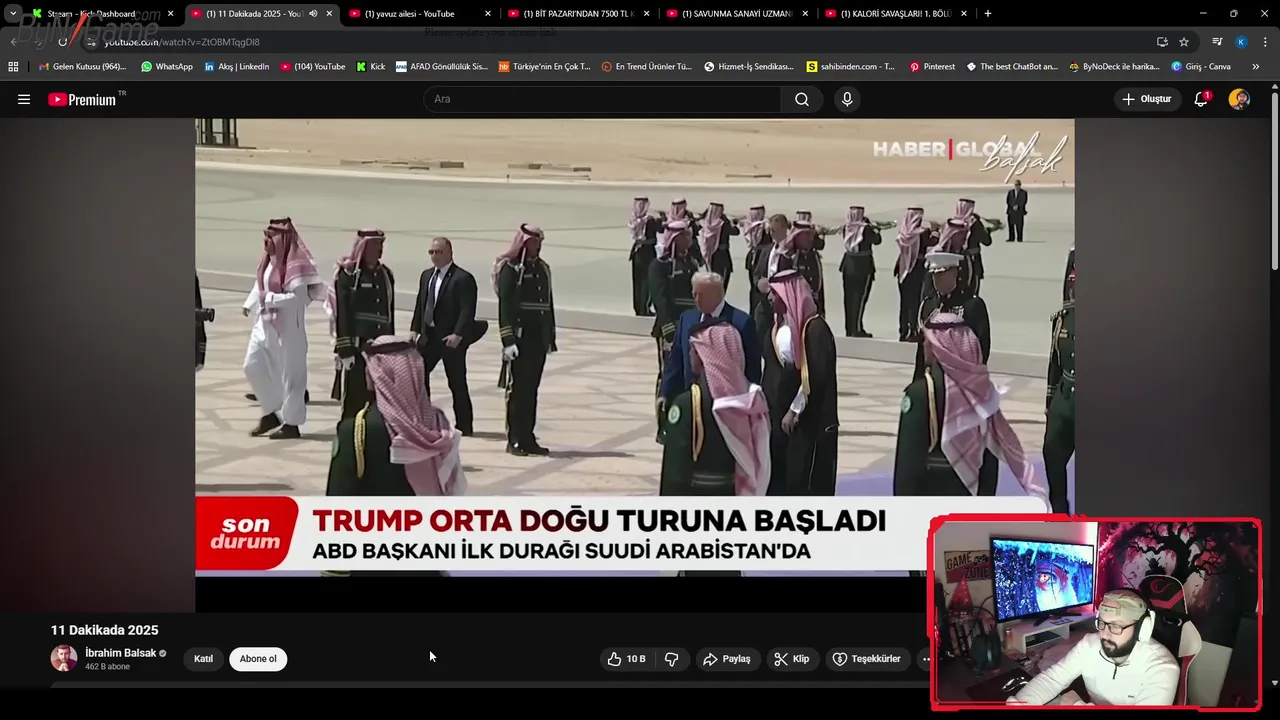Open the Gelen Kutusu Gmail bookmark
Viewport: 1280px width, 720px height.
click(x=83, y=67)
